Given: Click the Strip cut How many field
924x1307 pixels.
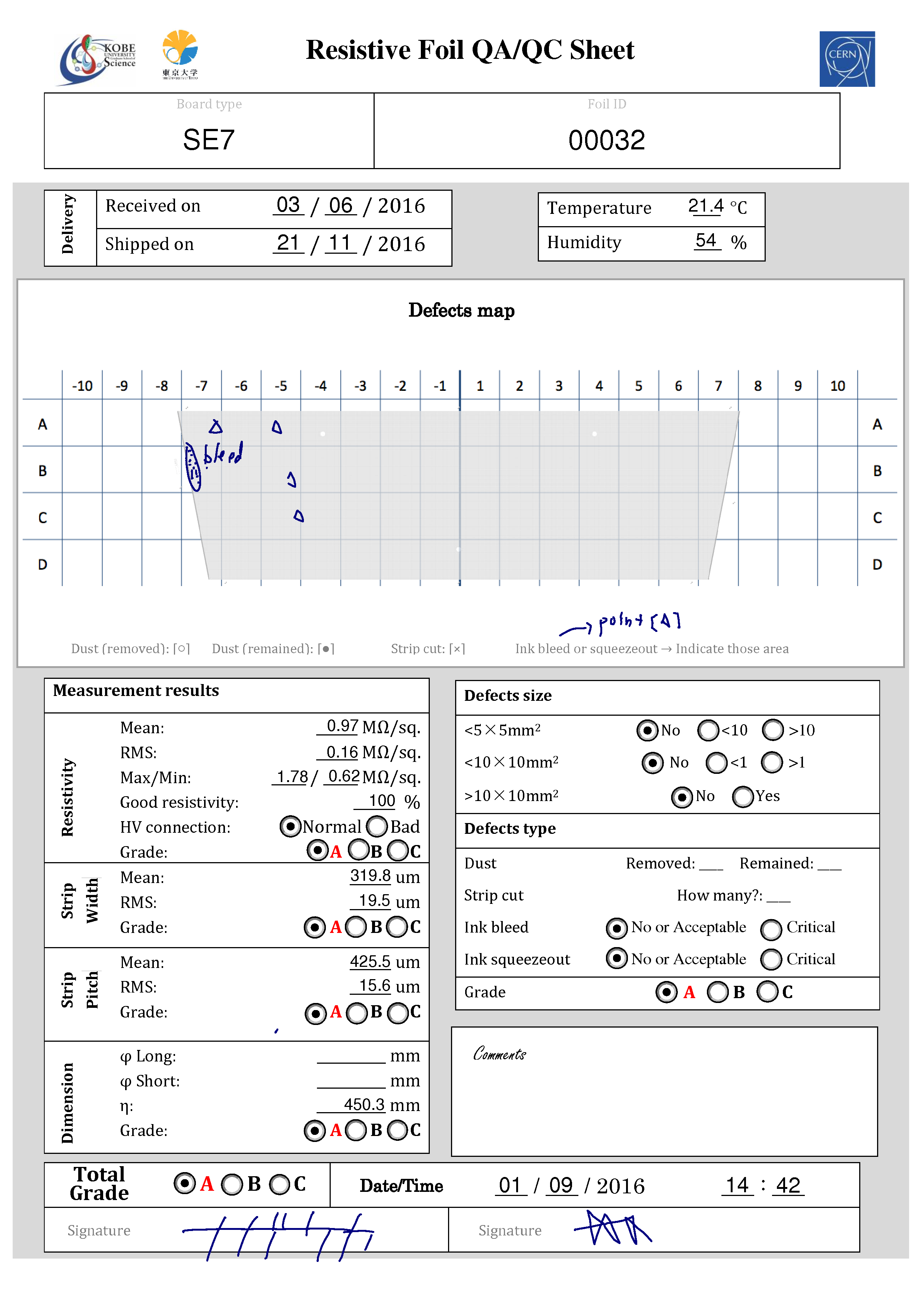Looking at the screenshot, I should click(x=778, y=895).
